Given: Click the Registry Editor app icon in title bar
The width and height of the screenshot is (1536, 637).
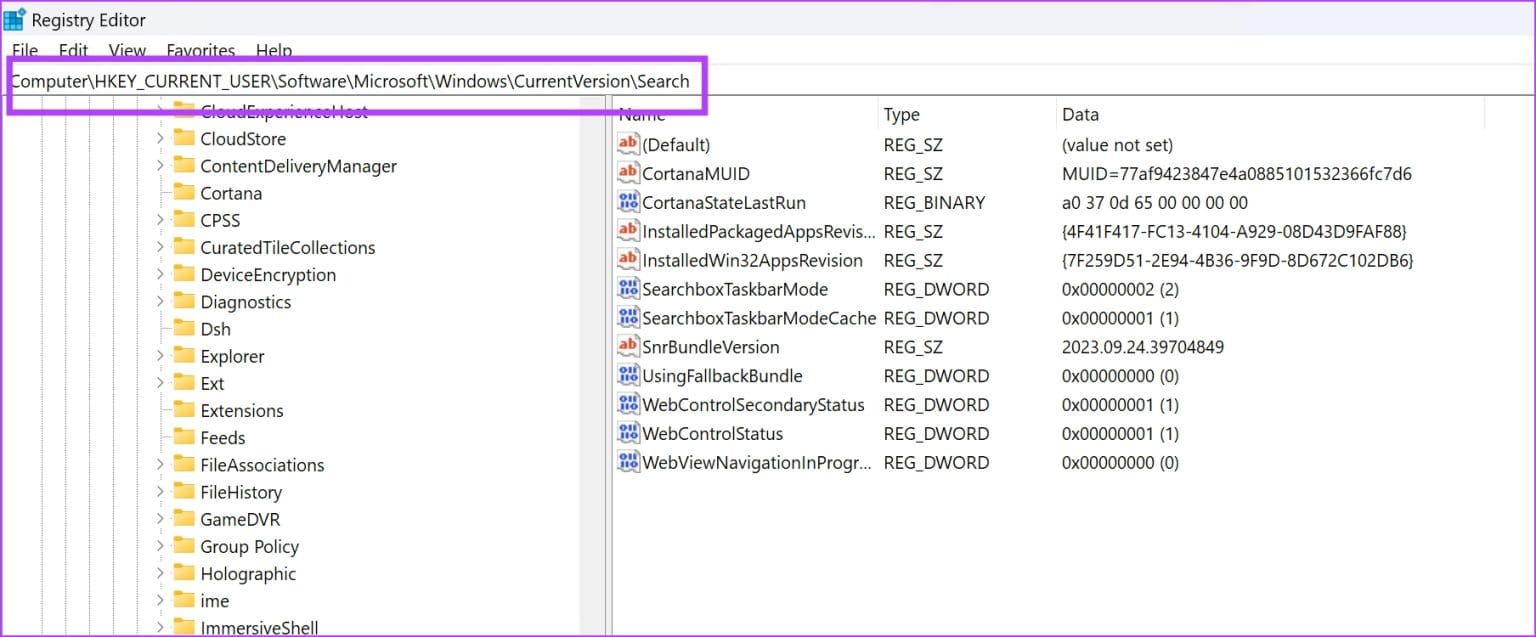Looking at the screenshot, I should coord(14,19).
